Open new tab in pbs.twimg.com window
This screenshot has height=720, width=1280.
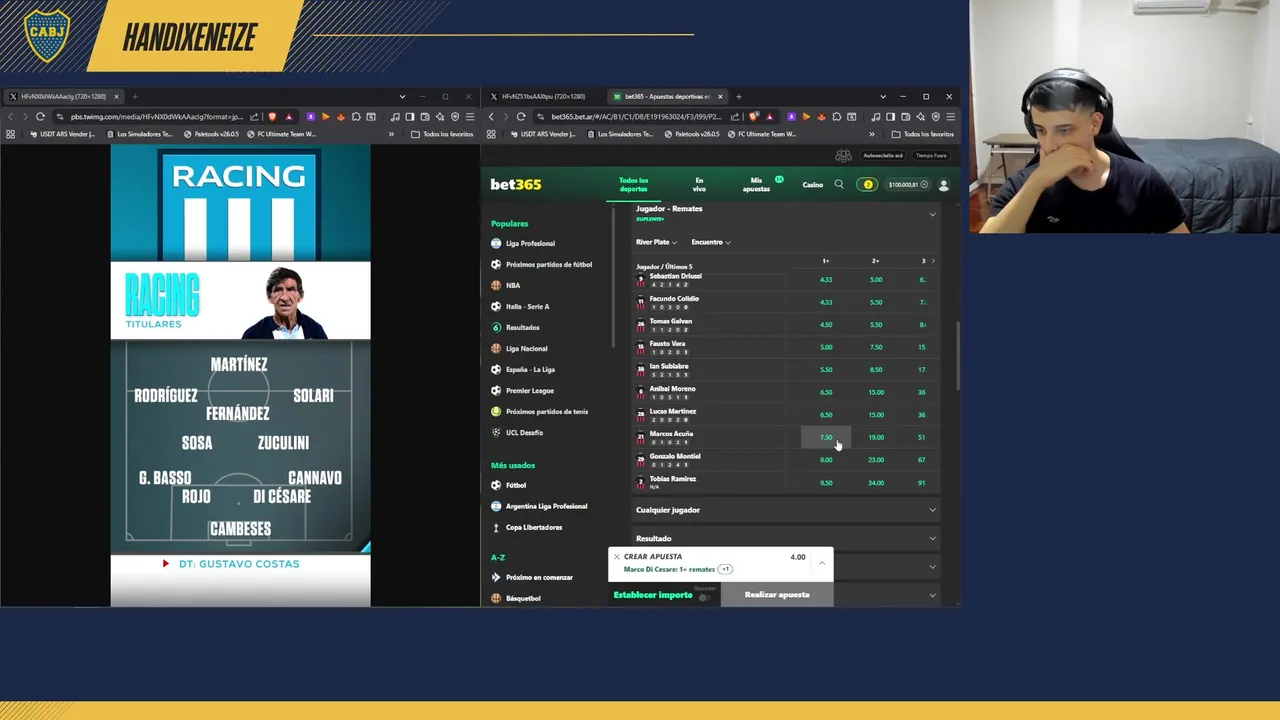click(x=135, y=97)
